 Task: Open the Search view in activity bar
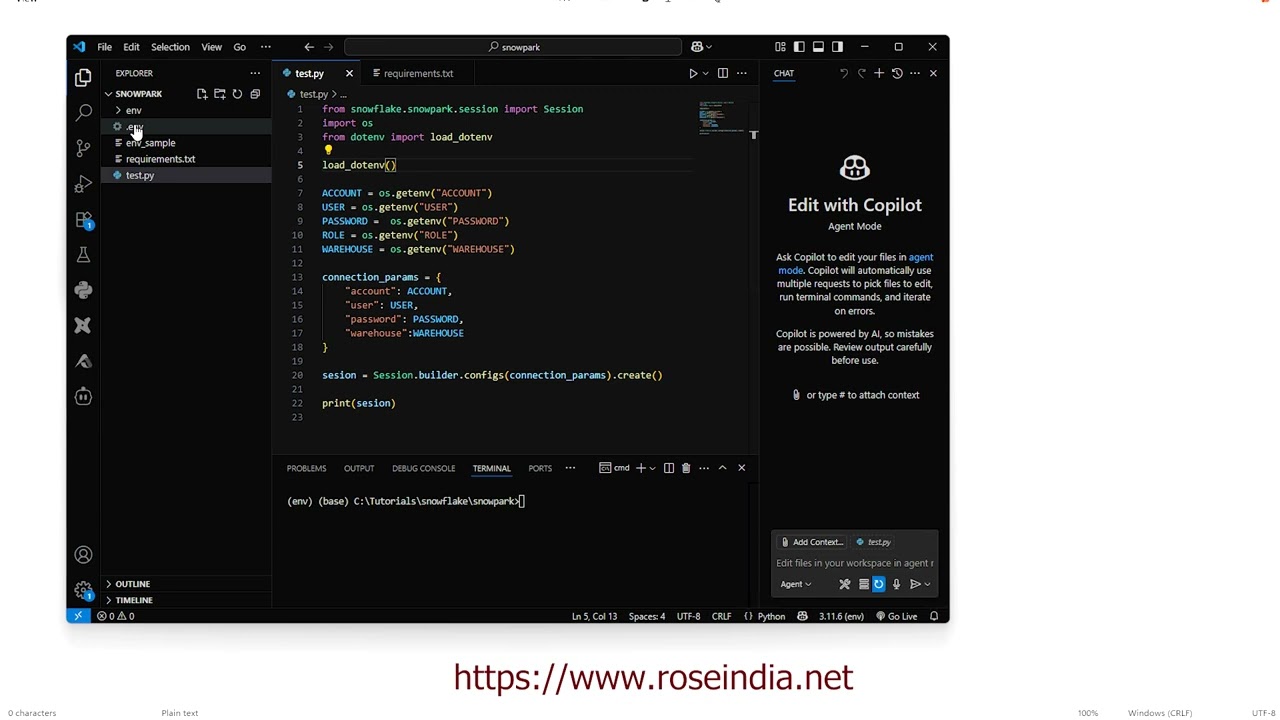click(x=83, y=112)
